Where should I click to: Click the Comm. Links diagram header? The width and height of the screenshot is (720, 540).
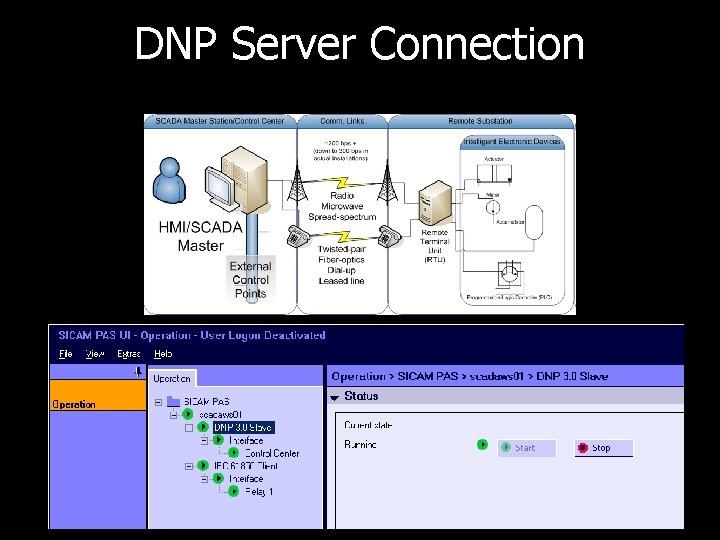pos(342,121)
